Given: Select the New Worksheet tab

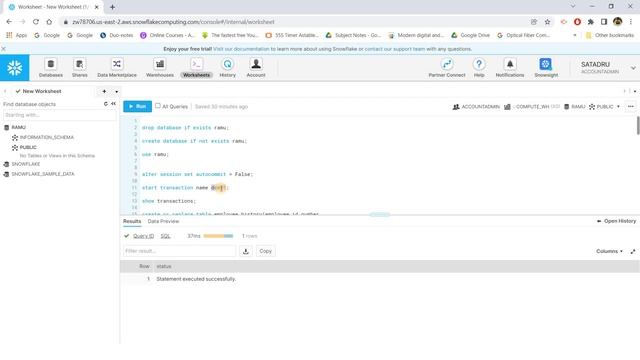Looking at the screenshot, I should [x=38, y=91].
